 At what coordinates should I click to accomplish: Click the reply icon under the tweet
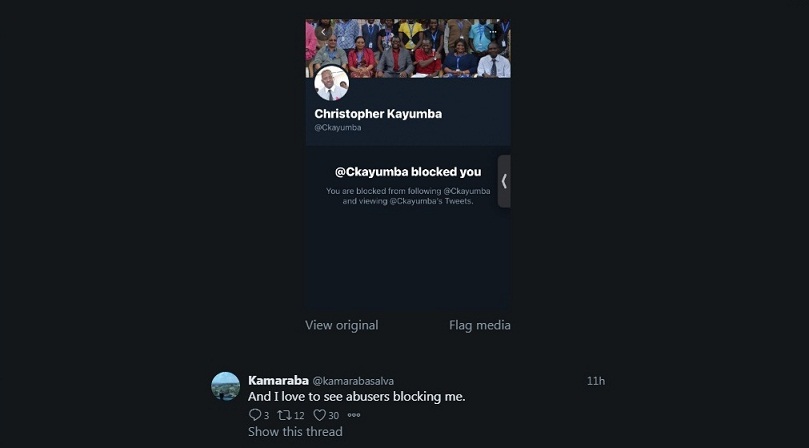pos(254,415)
